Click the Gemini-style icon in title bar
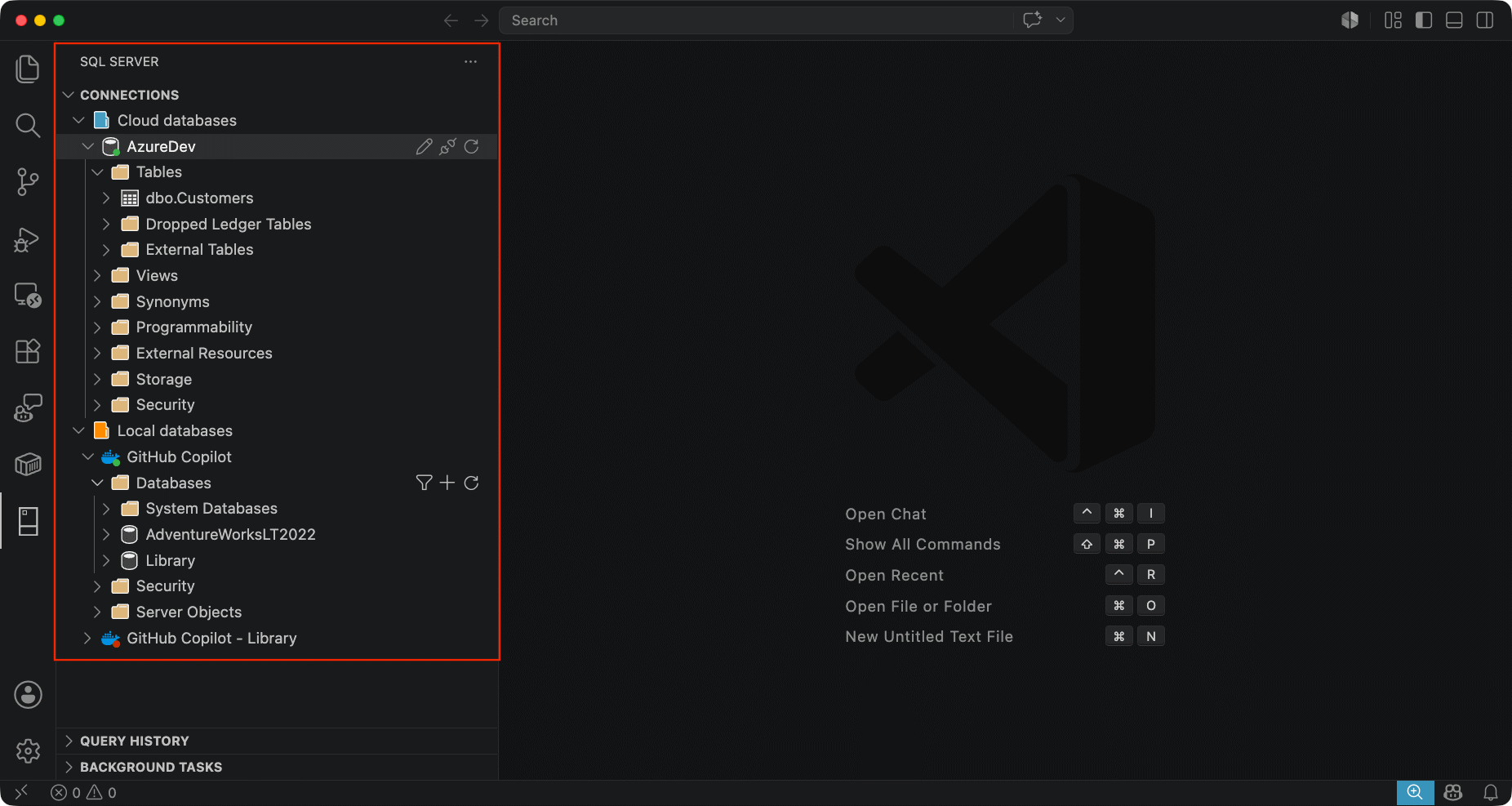The width and height of the screenshot is (1512, 806). tap(1350, 20)
